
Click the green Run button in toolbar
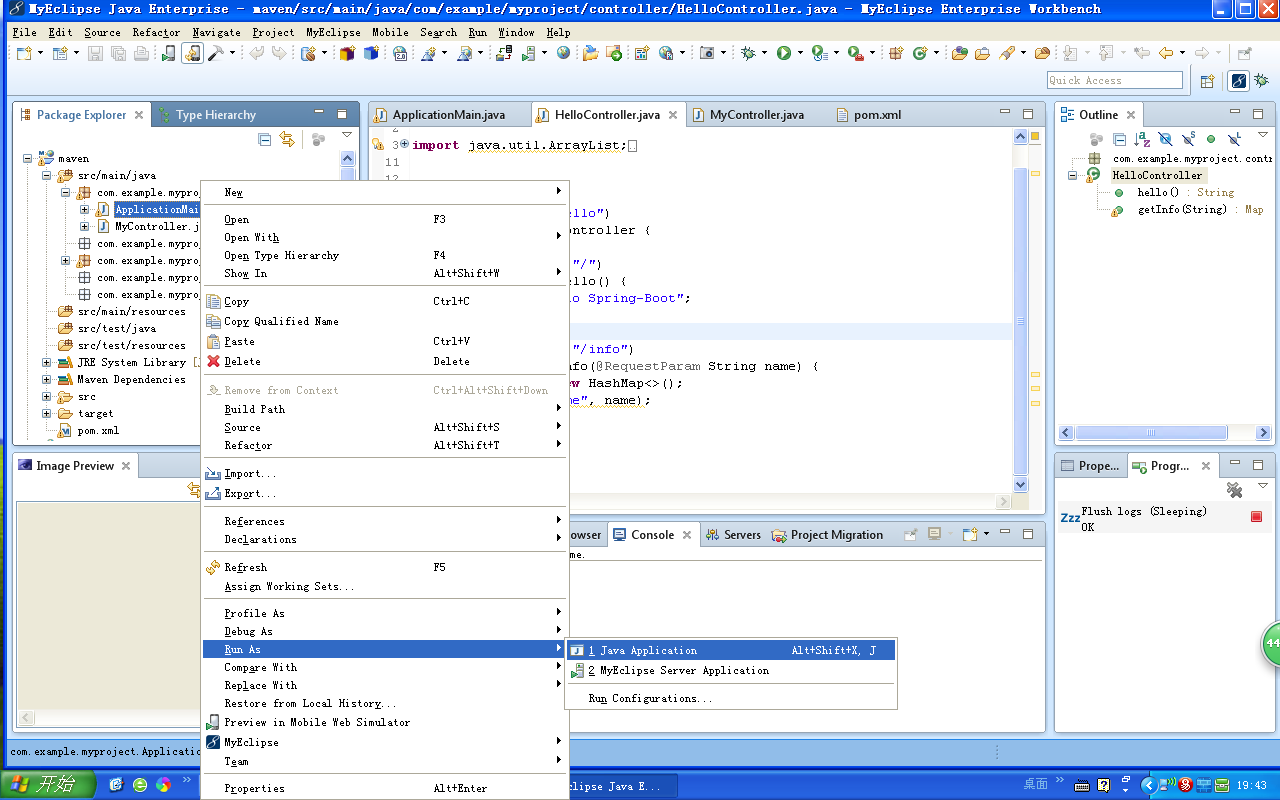pos(784,53)
